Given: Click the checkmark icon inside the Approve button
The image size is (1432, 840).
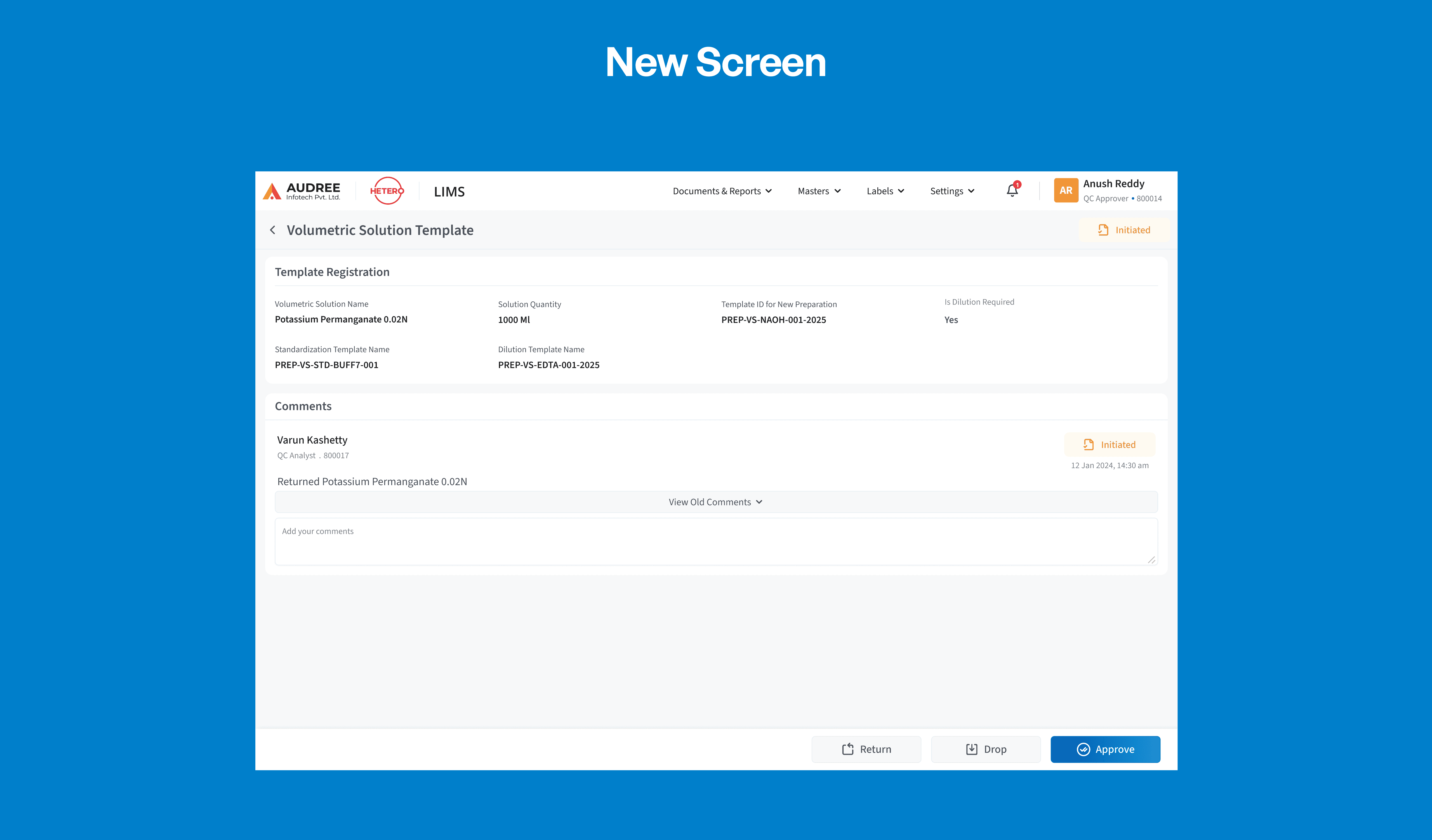Looking at the screenshot, I should pyautogui.click(x=1084, y=749).
